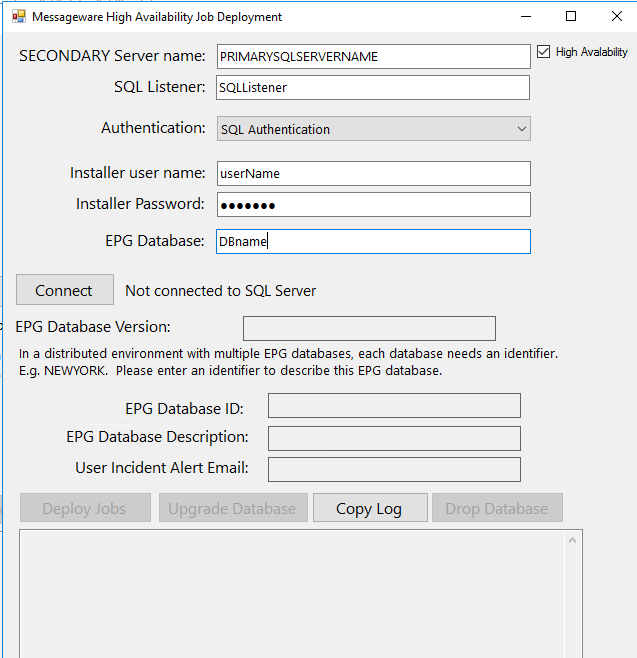637x658 pixels.
Task: Focus the Installer user name field
Action: 373,174
